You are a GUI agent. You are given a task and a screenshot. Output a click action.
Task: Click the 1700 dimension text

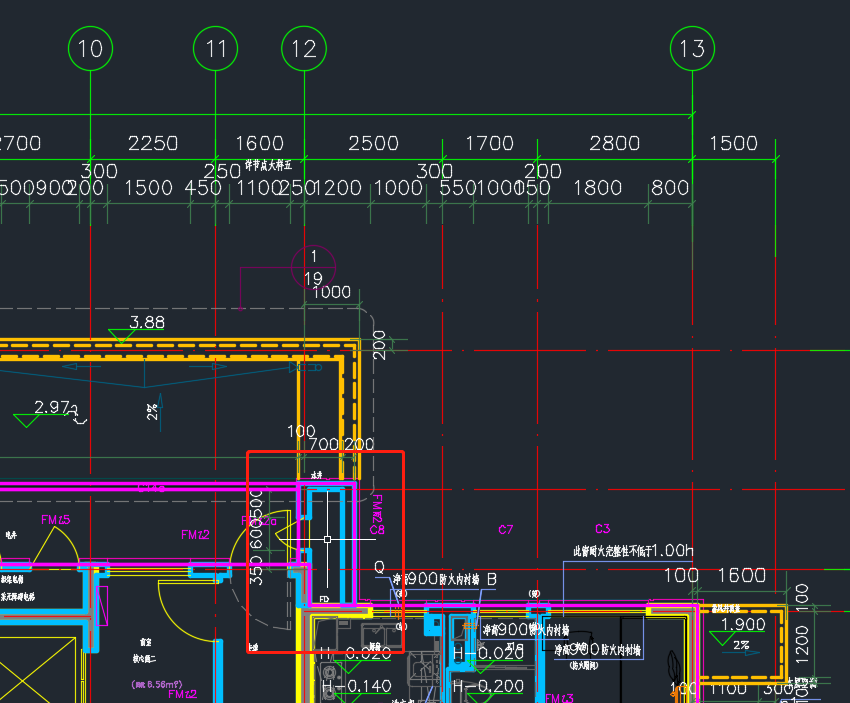[490, 144]
